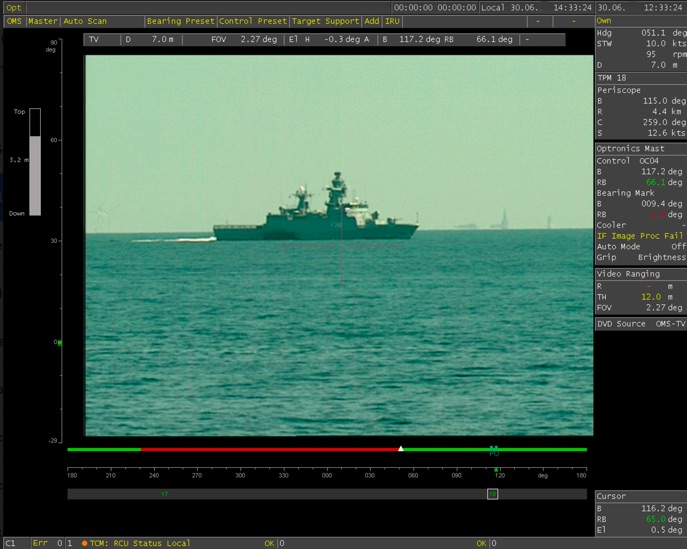Viewport: 687px width, 549px height.
Task: Click the green bearing marker near 120
Action: 496,470
